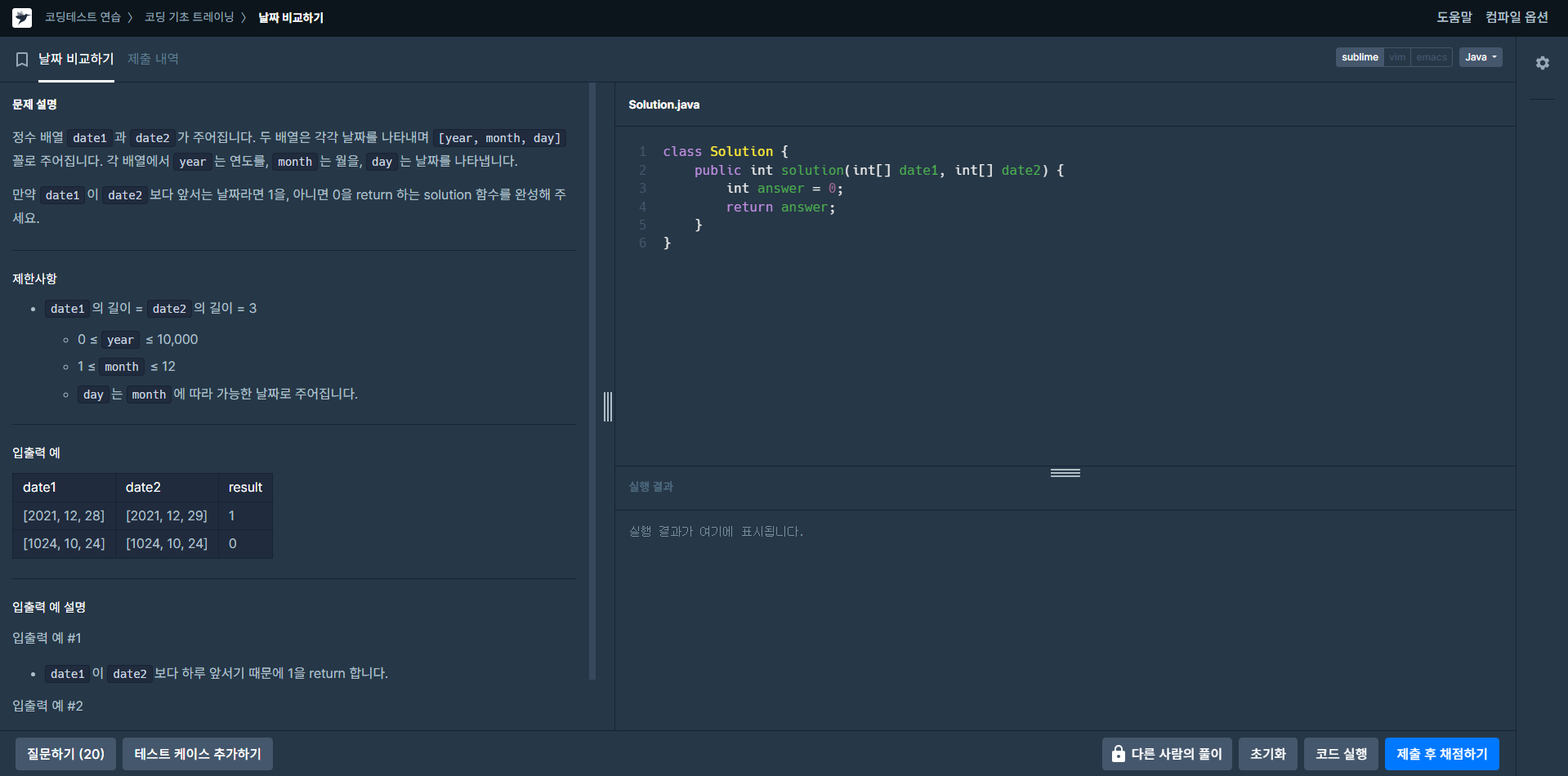Viewport: 1568px width, 776px height.
Task: Submit with 제출 후 채점하기 button
Action: pyautogui.click(x=1441, y=754)
